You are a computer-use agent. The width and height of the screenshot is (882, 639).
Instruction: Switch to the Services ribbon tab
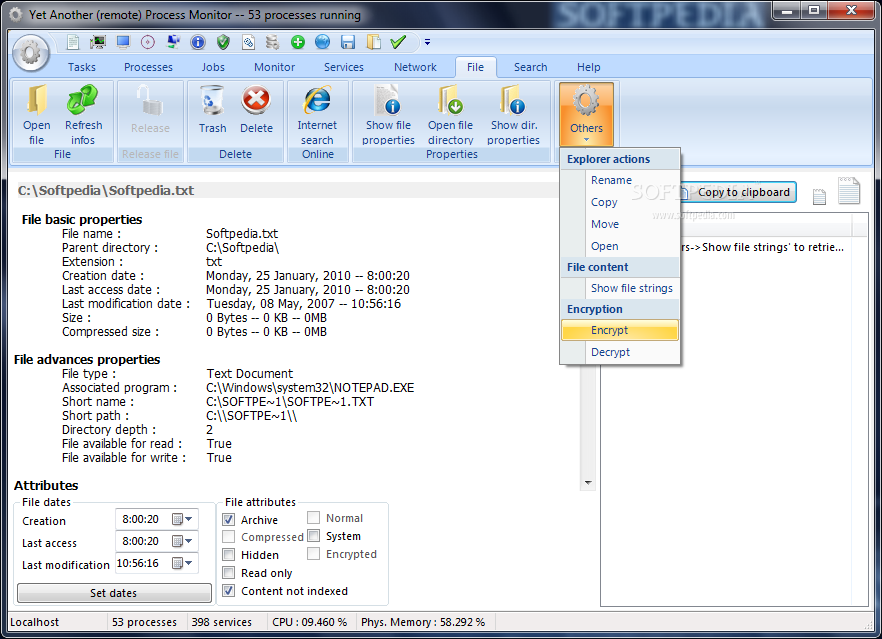[x=344, y=67]
